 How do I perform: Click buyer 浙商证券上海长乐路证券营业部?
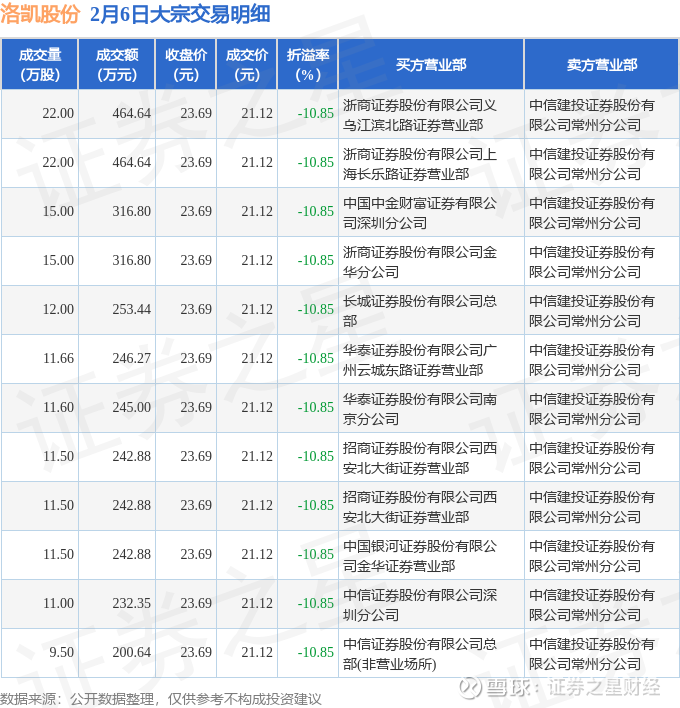tap(420, 164)
